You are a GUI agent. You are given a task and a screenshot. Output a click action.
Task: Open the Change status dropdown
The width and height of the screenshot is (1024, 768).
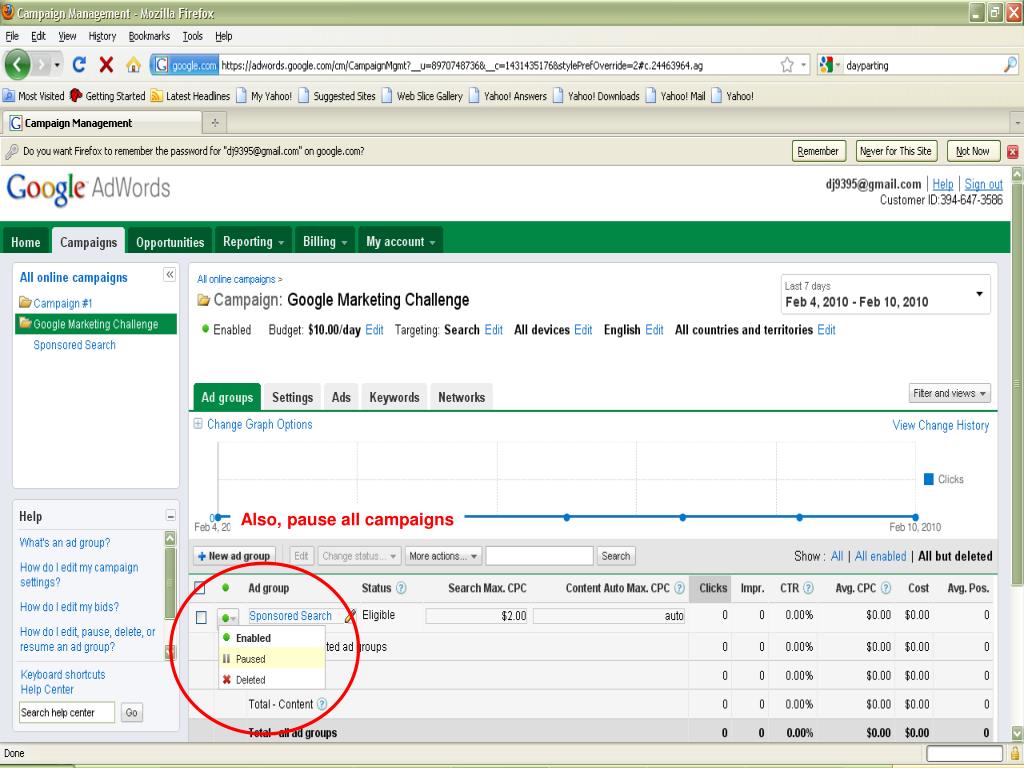[359, 556]
